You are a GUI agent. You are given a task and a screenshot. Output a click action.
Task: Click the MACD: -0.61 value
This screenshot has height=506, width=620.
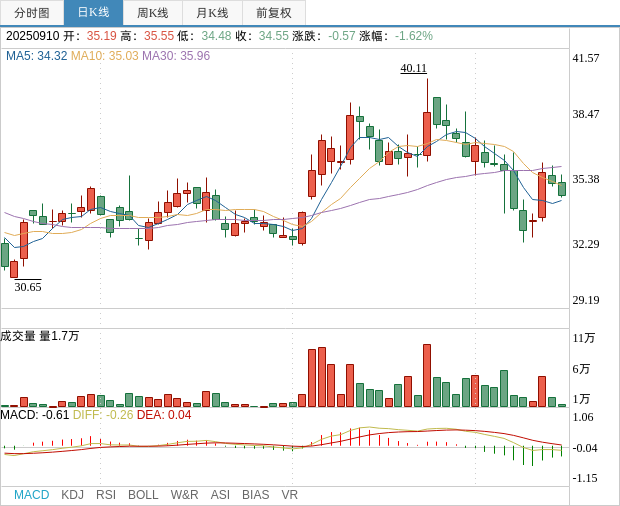point(35,415)
